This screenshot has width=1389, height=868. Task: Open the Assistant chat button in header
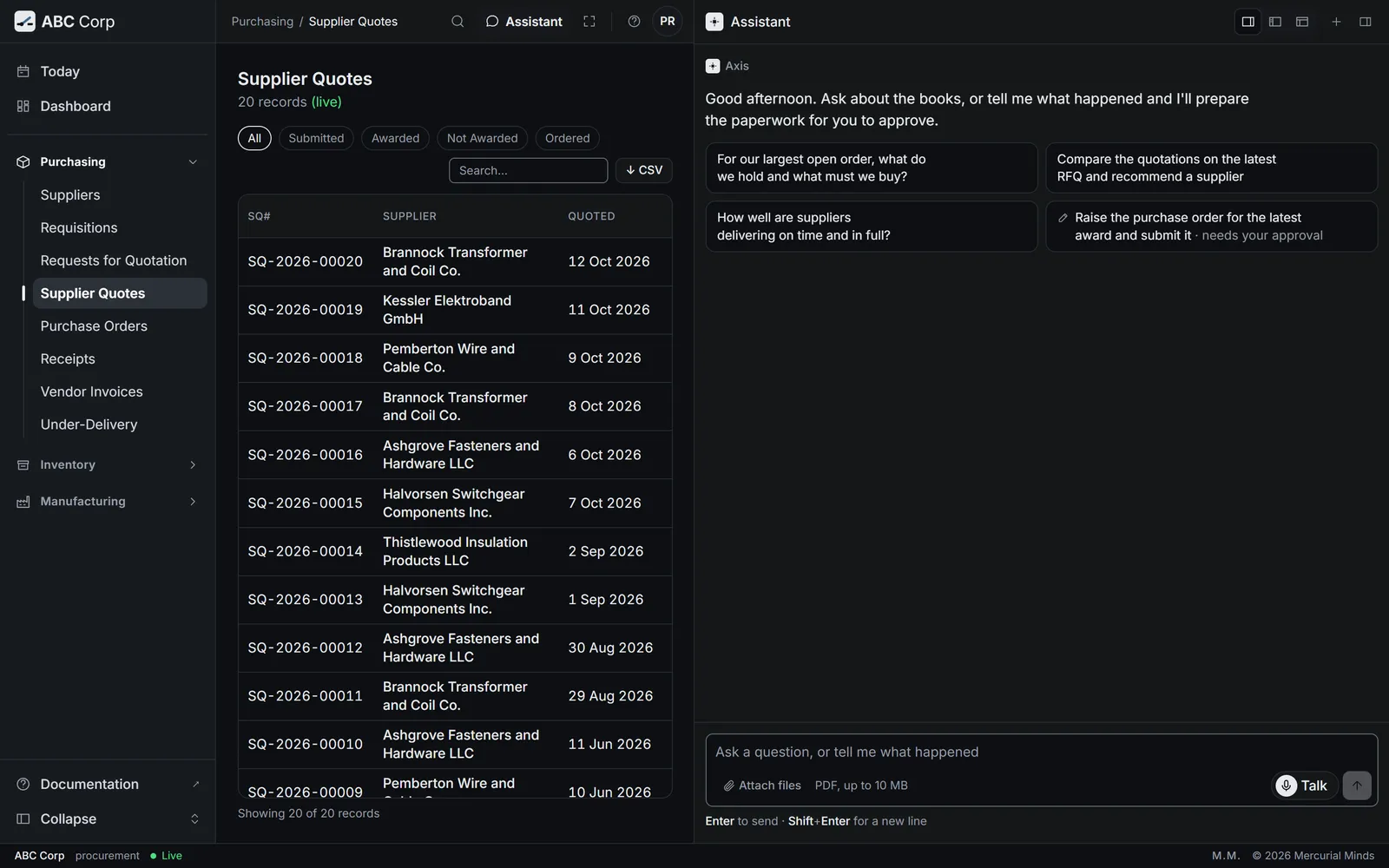523,22
